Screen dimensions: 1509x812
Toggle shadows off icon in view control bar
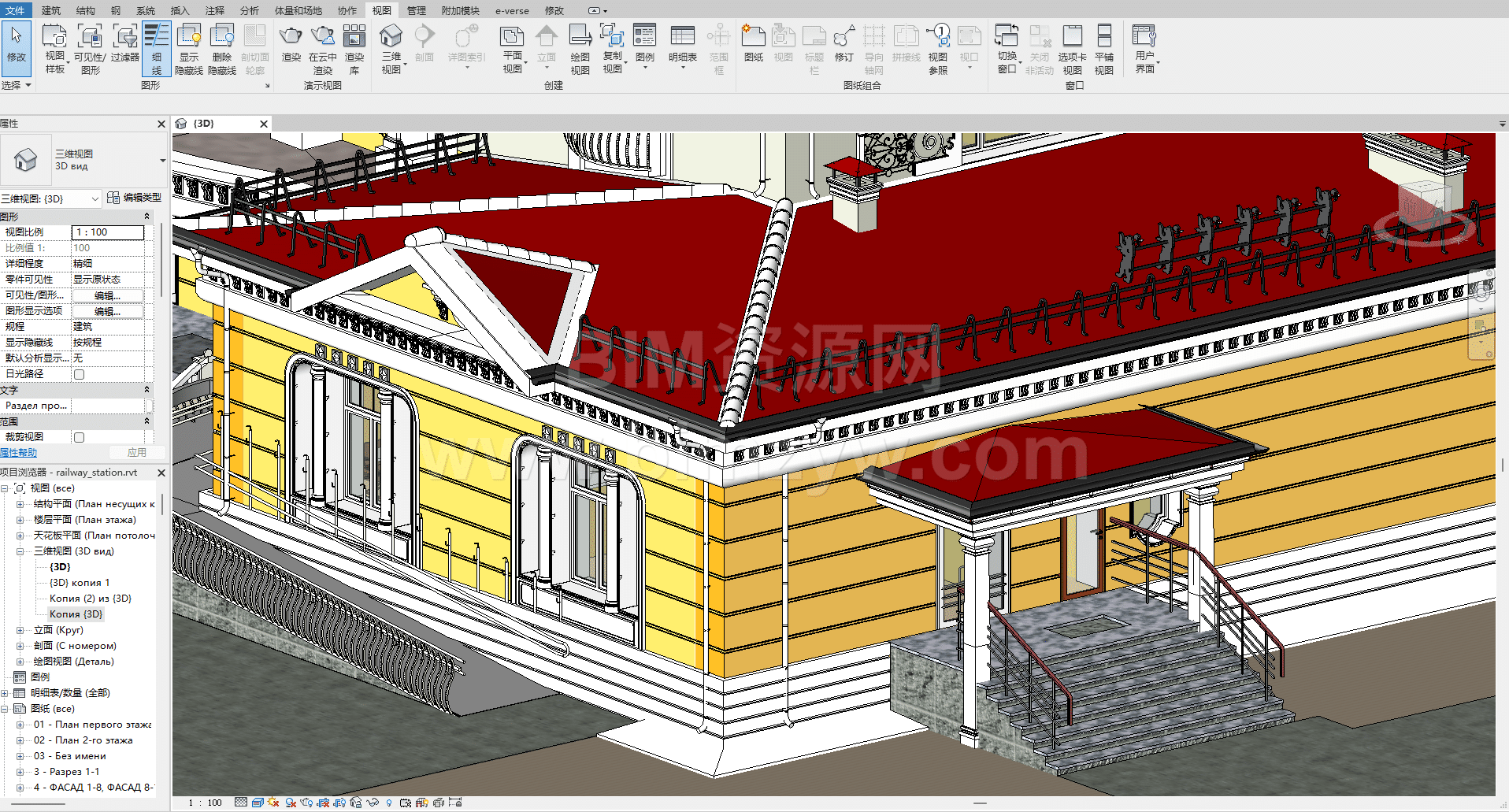[x=291, y=803]
